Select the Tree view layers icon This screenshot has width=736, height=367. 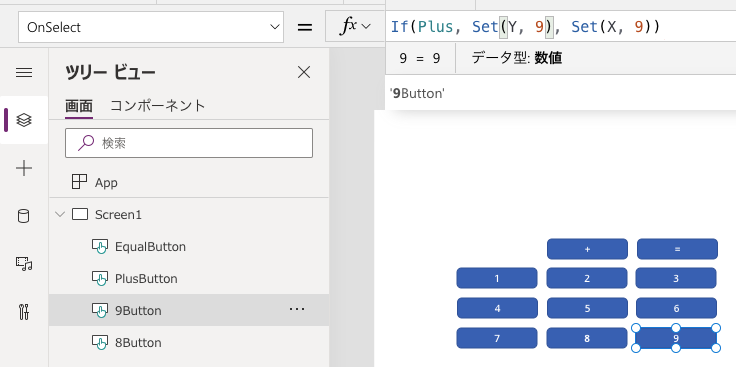(24, 121)
